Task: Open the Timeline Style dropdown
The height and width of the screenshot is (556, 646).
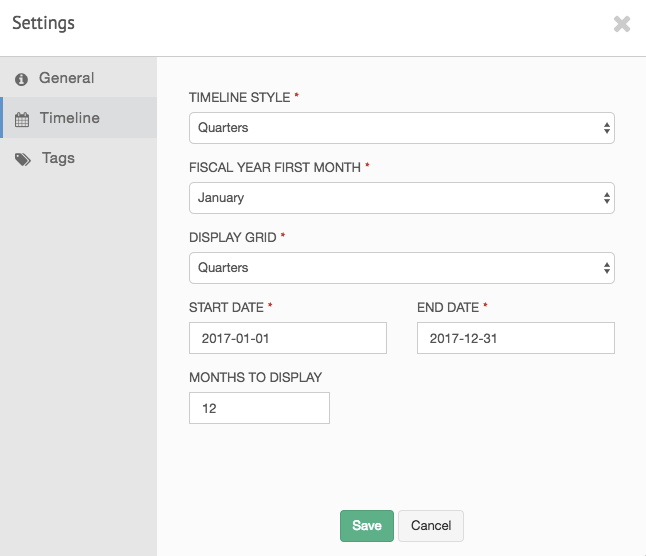Action: click(400, 128)
